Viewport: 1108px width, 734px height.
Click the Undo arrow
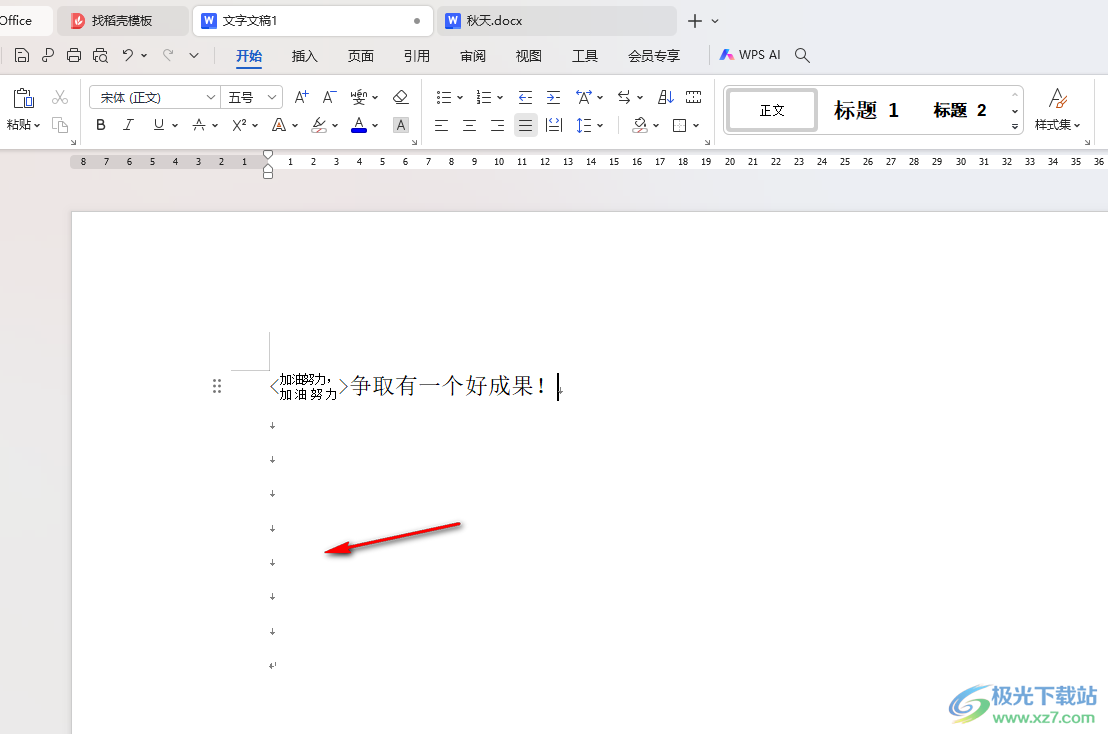point(128,55)
